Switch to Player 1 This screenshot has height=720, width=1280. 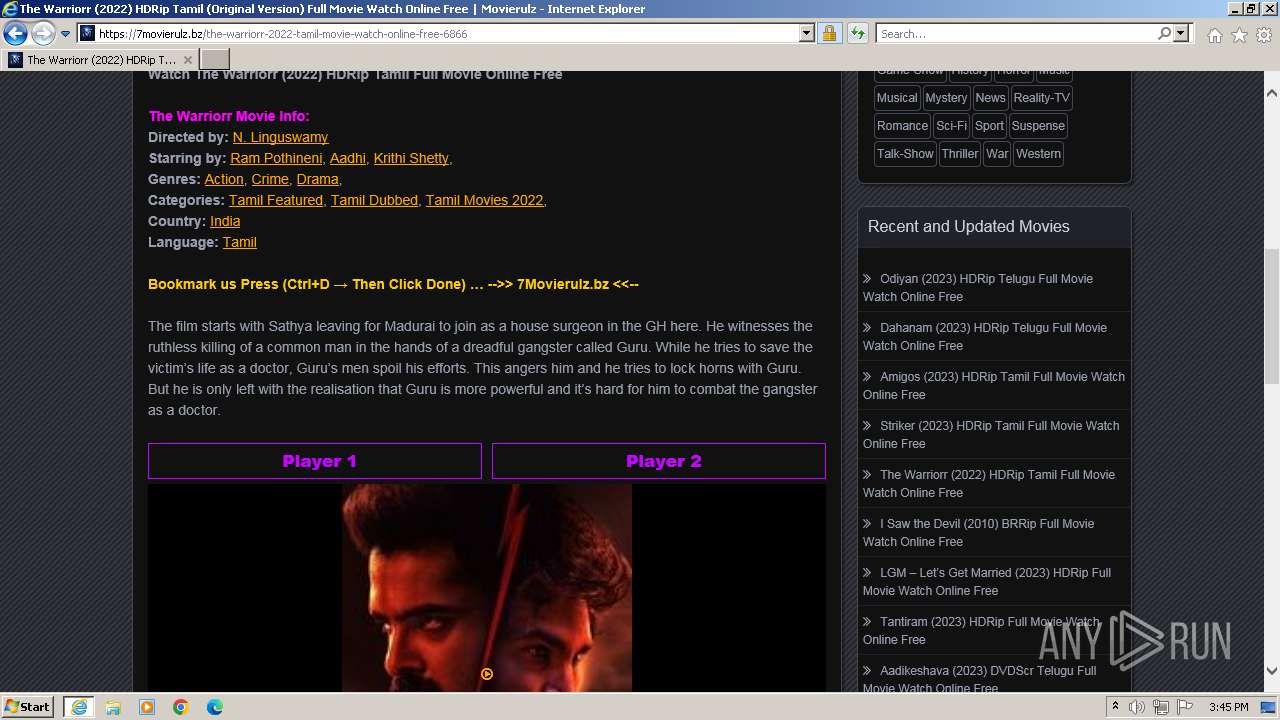click(315, 461)
